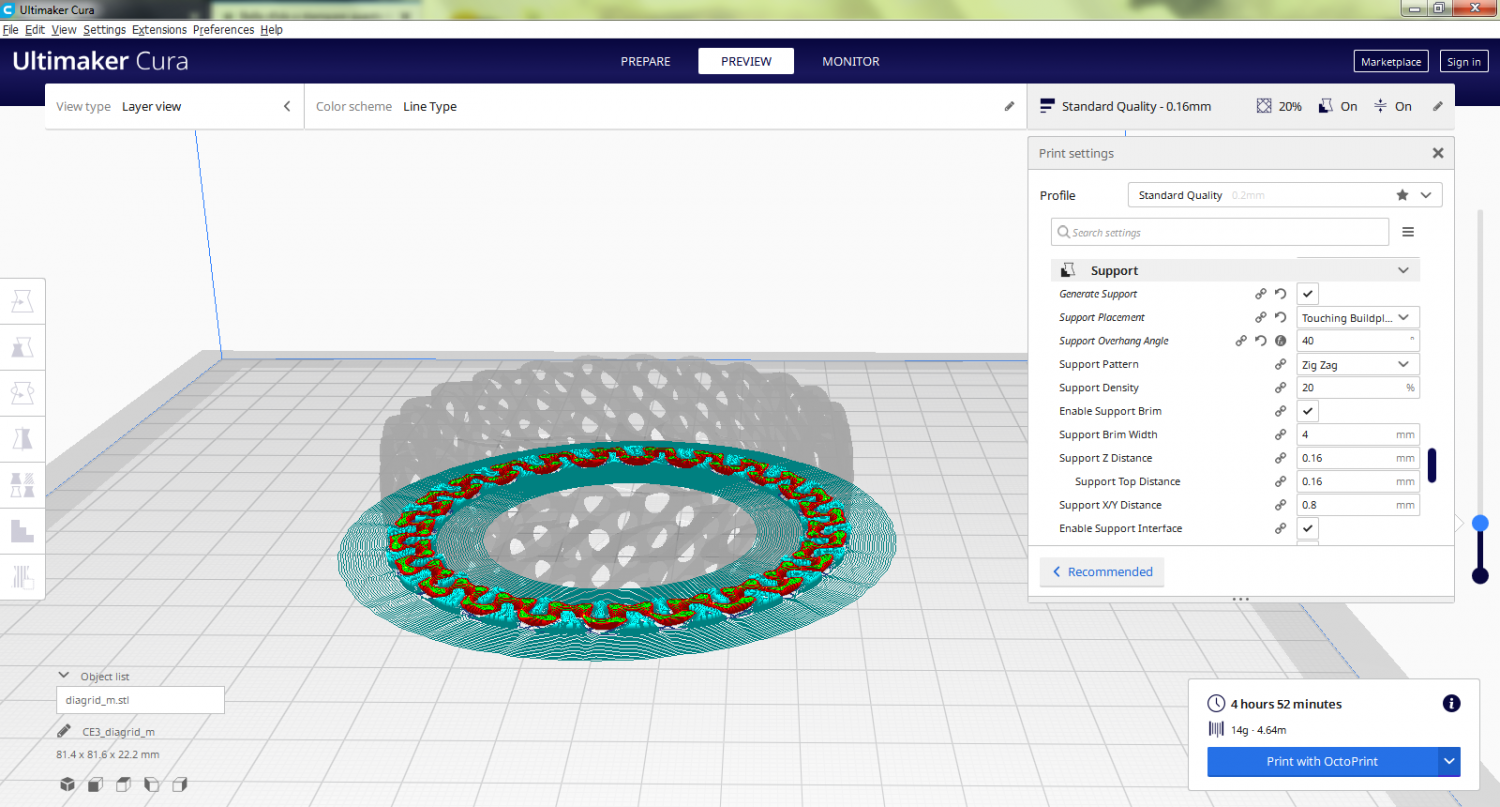Select the Mirror tool in the left toolbar
The image size is (1500, 807).
point(22,439)
